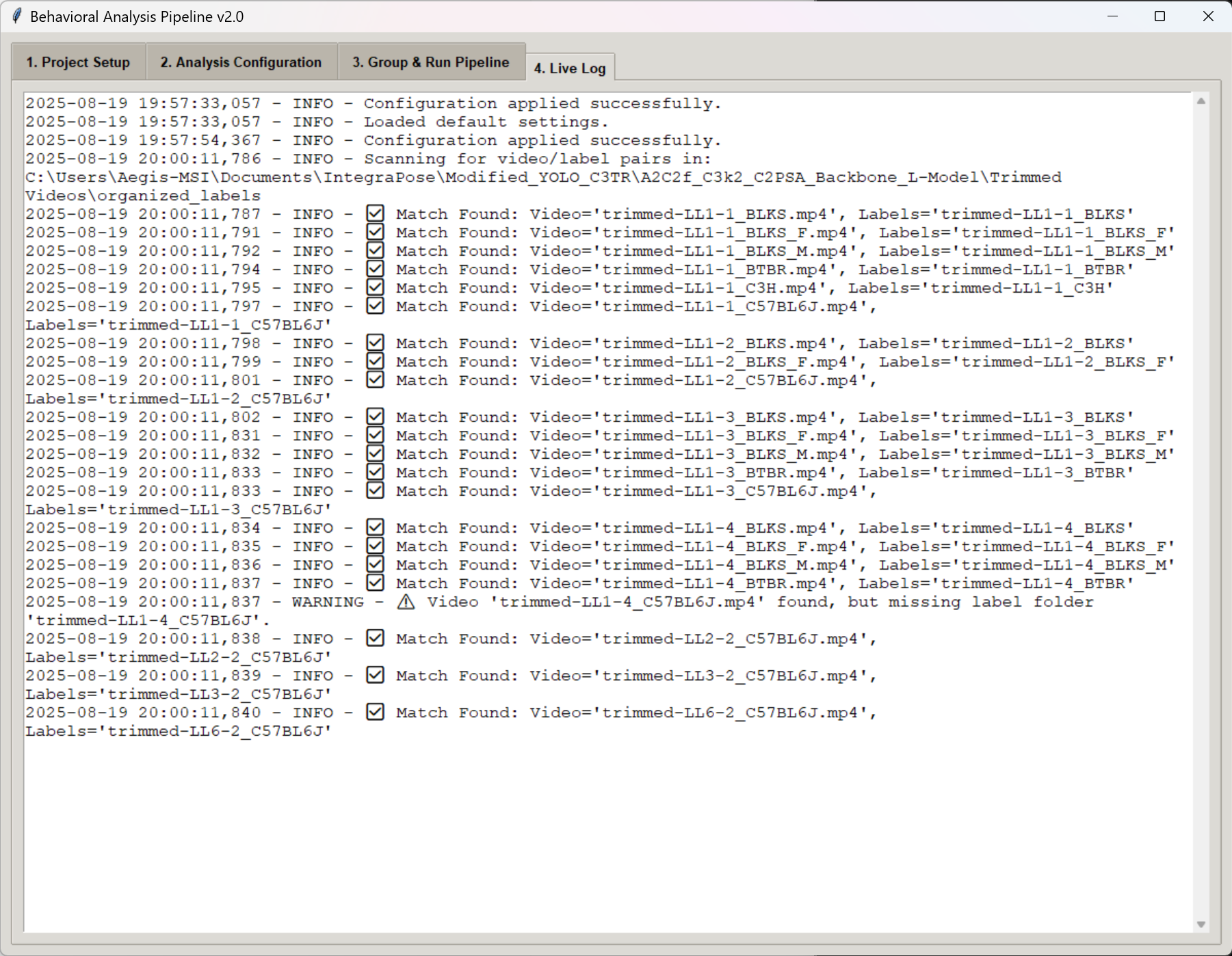Image resolution: width=1232 pixels, height=956 pixels.
Task: Click checkmark icon beside trimmed-LL1-1_C3H.mp4 match
Action: [x=375, y=288]
